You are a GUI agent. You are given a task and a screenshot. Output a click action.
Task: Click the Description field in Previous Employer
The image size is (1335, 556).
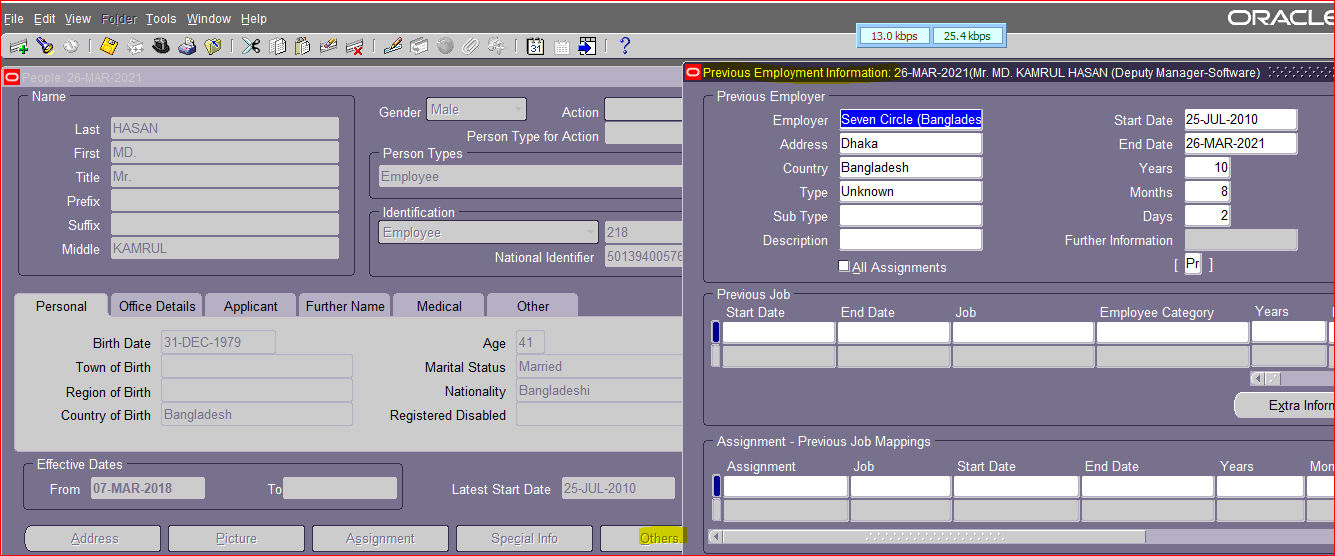point(910,239)
